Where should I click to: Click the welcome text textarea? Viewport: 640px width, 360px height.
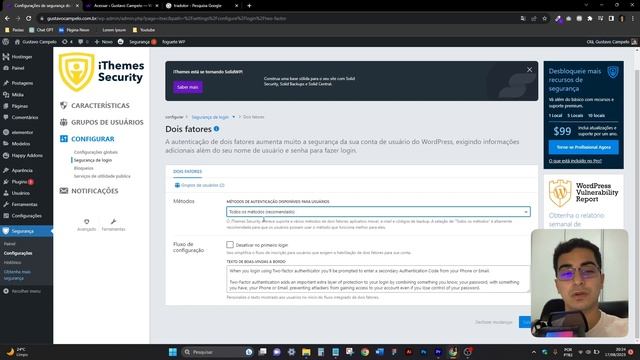coord(378,279)
